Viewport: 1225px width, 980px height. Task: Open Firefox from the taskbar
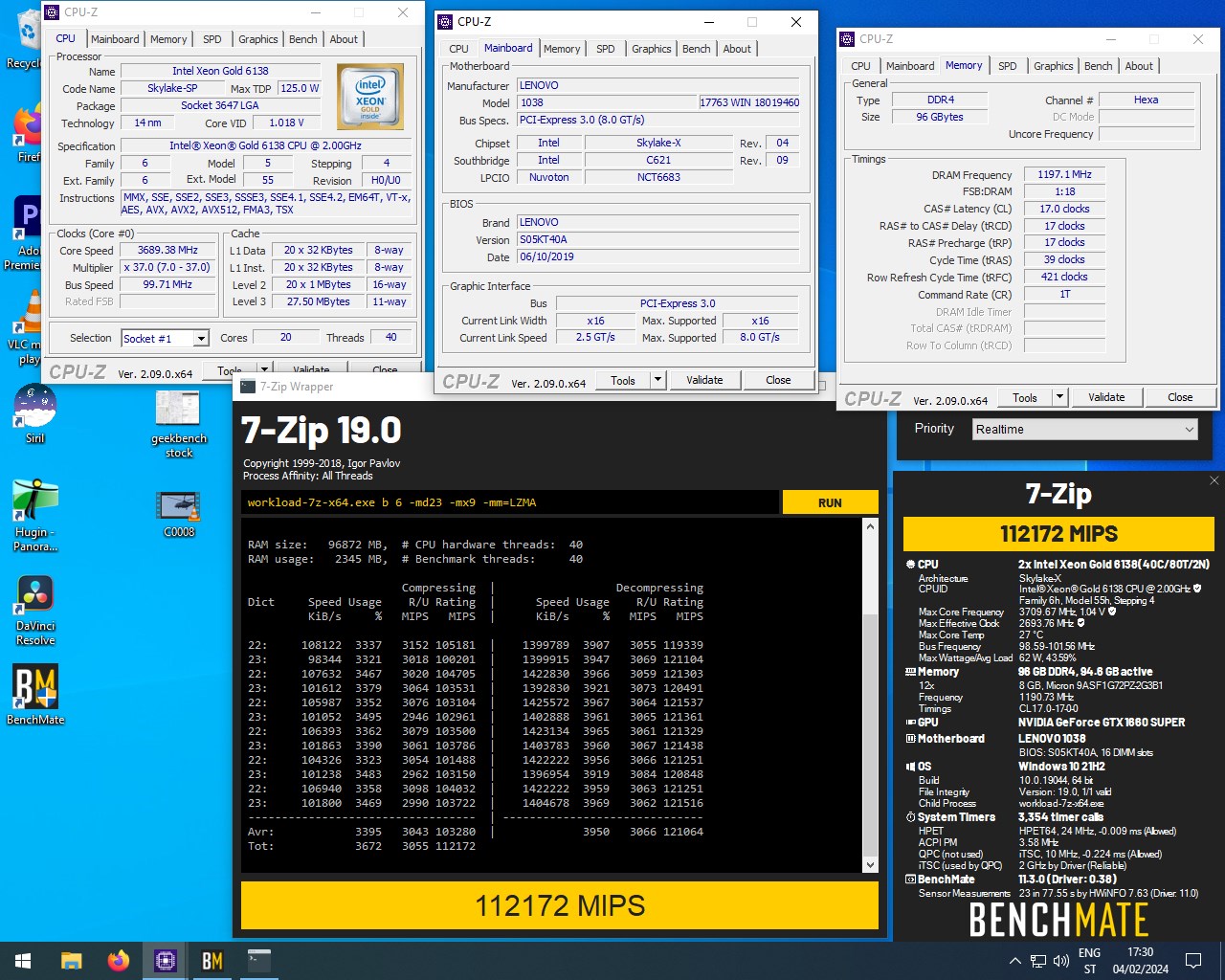coord(118,961)
